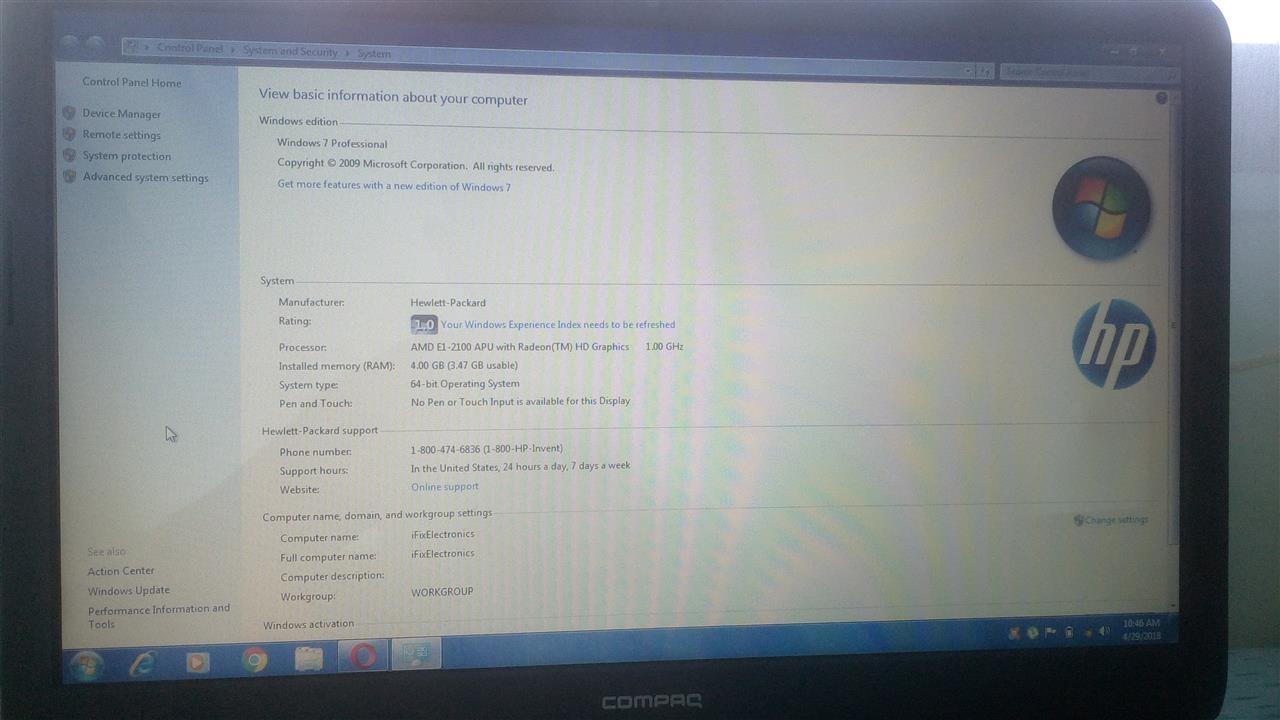Viewport: 1280px width, 720px height.
Task: Click Change settings link
Action: coord(1117,520)
